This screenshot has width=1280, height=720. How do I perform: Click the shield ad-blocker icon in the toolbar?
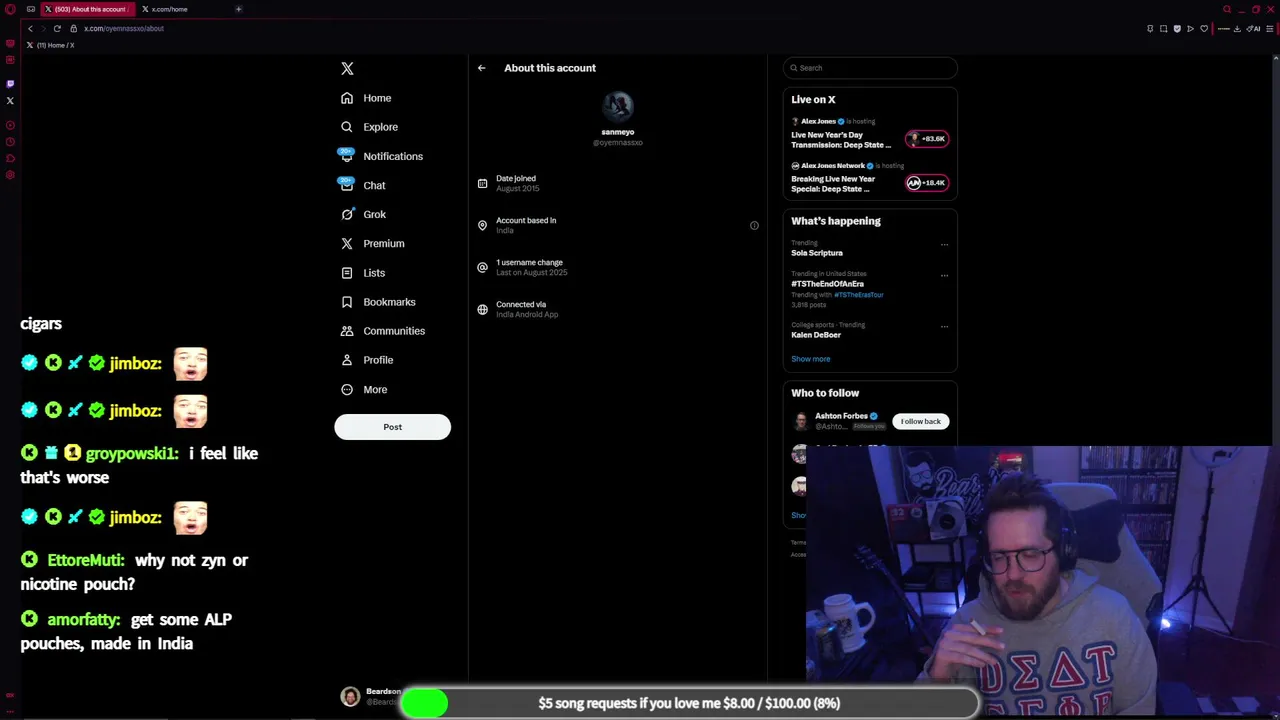[1177, 28]
